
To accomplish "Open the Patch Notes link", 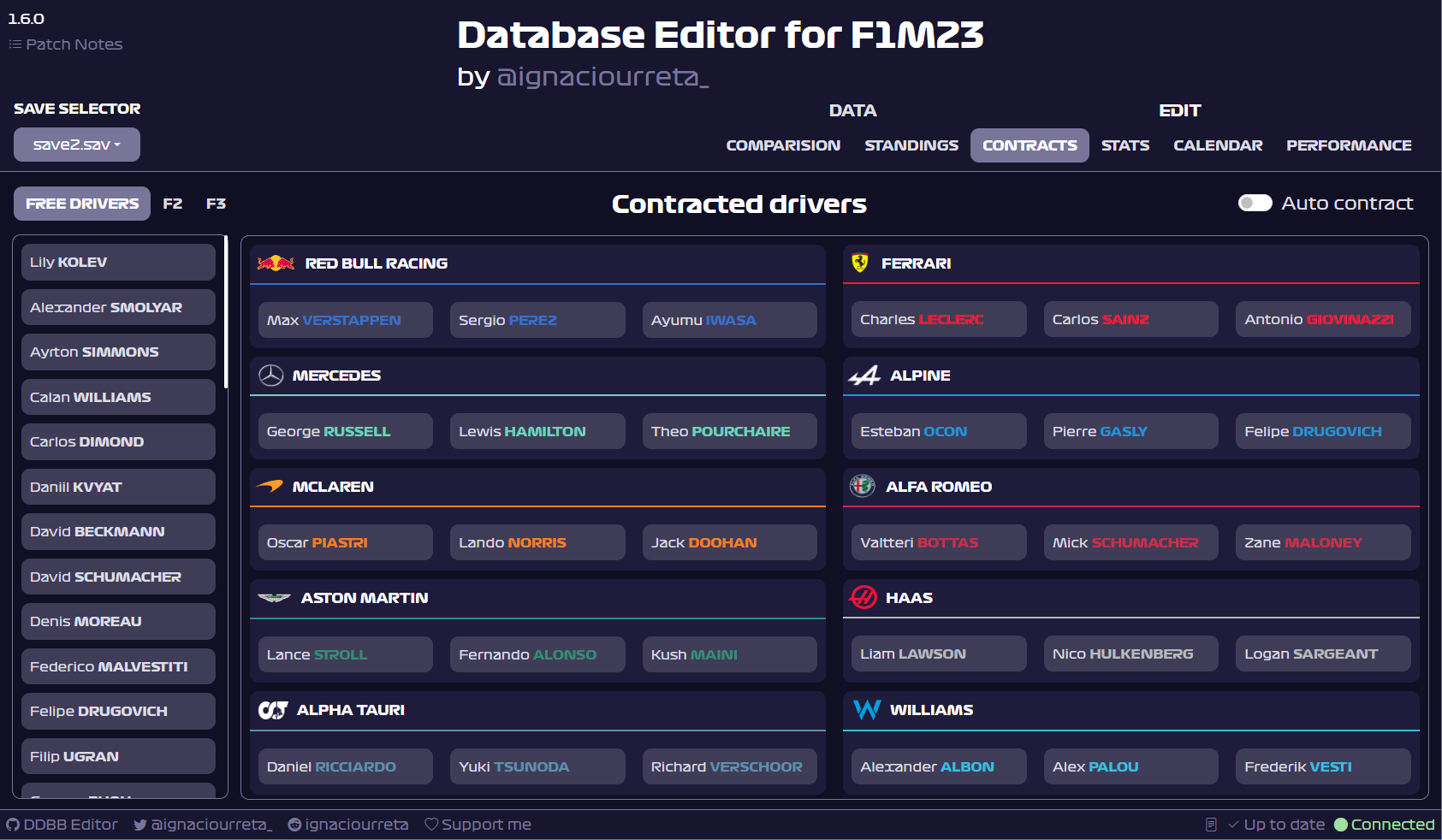I will point(65,44).
